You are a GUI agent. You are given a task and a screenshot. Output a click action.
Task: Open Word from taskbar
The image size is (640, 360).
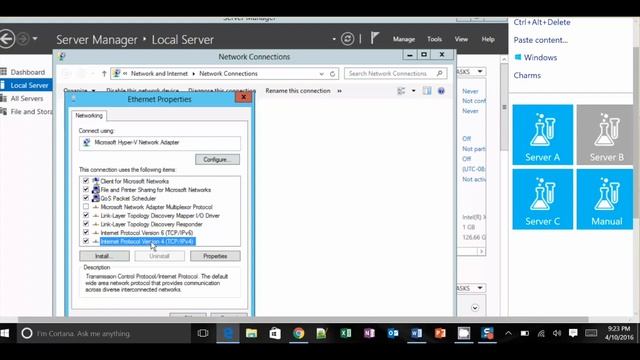(x=417, y=333)
